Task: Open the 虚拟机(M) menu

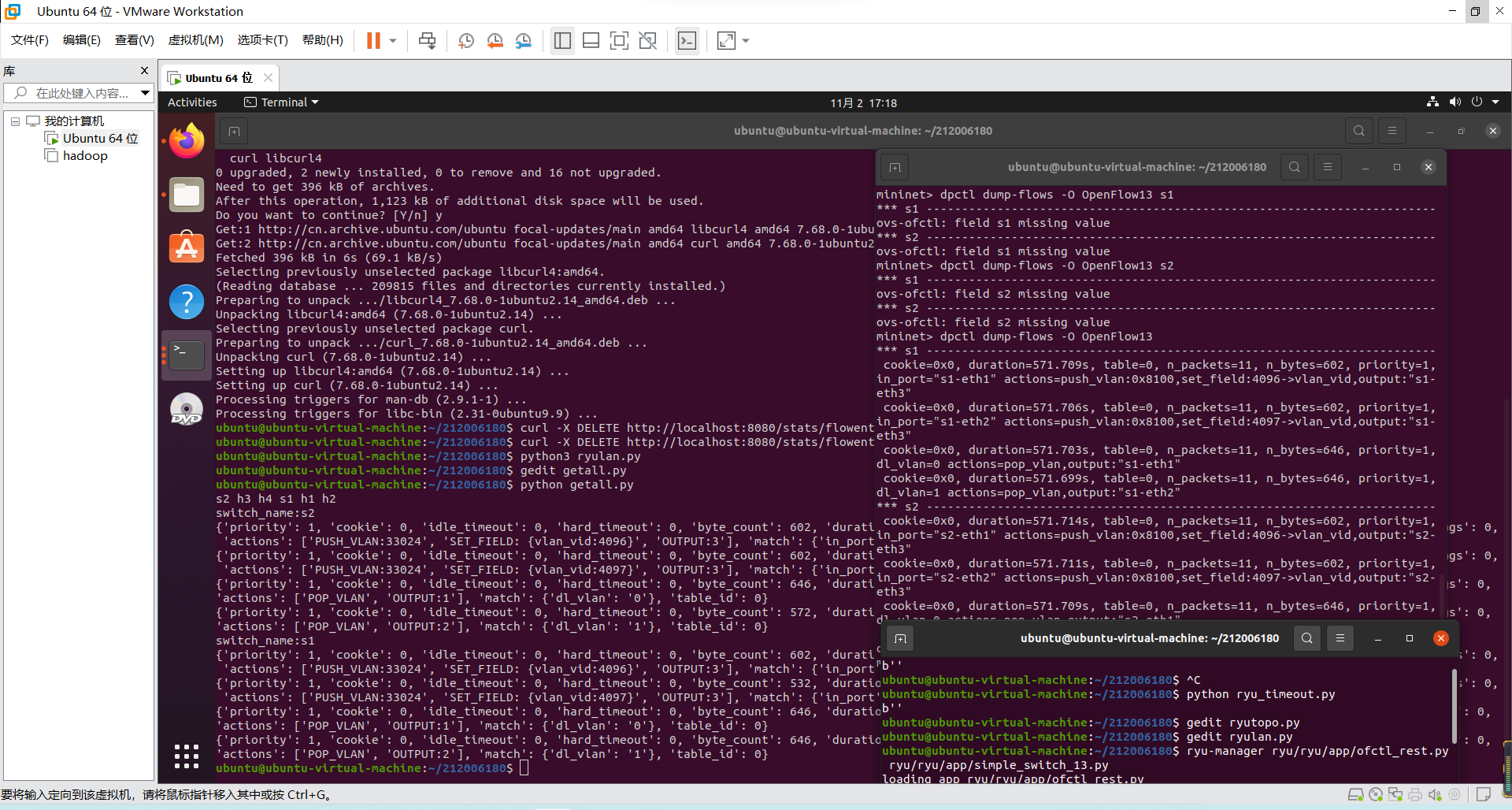Action: point(195,40)
